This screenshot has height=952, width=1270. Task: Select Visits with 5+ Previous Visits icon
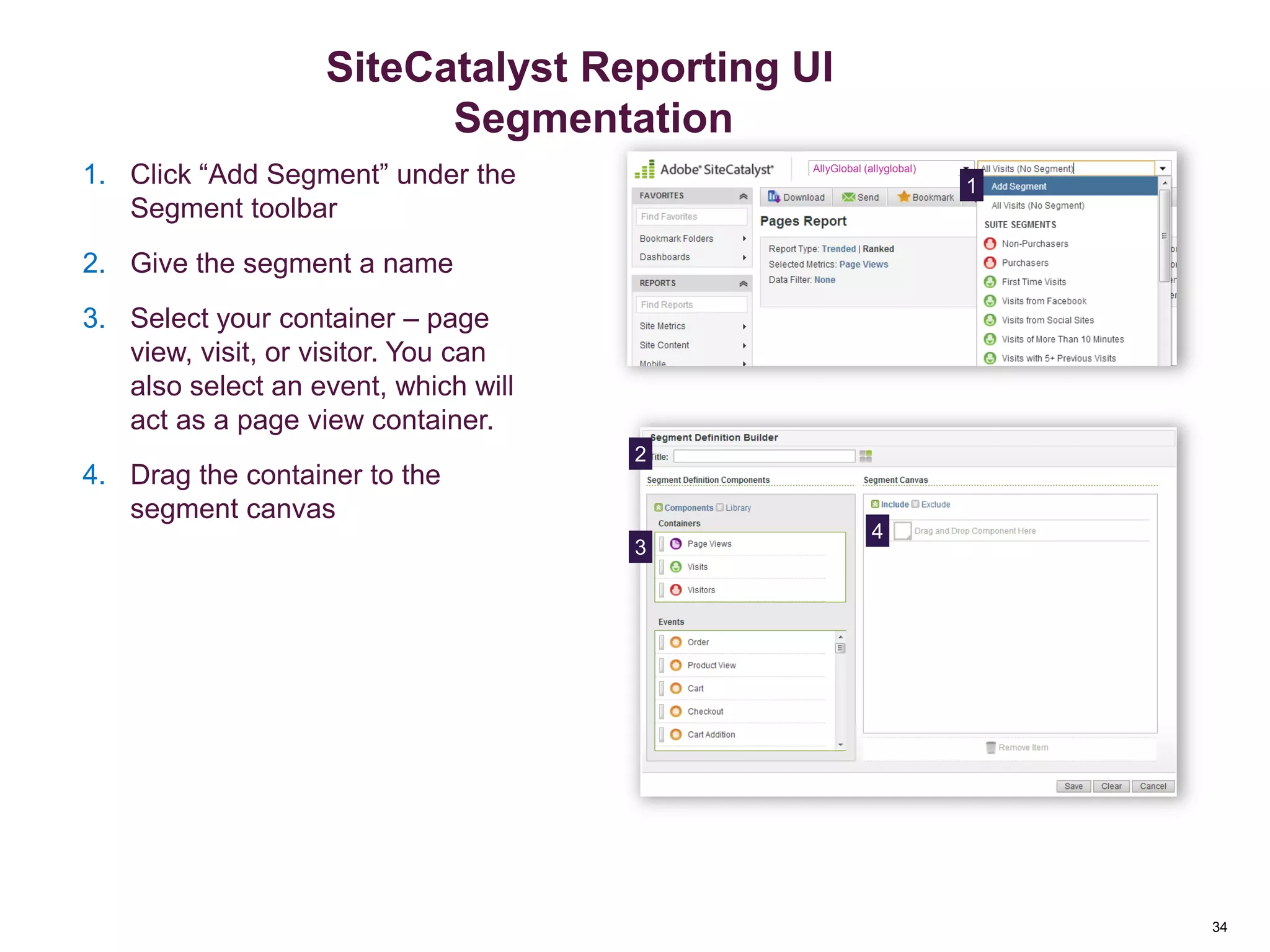[x=990, y=358]
